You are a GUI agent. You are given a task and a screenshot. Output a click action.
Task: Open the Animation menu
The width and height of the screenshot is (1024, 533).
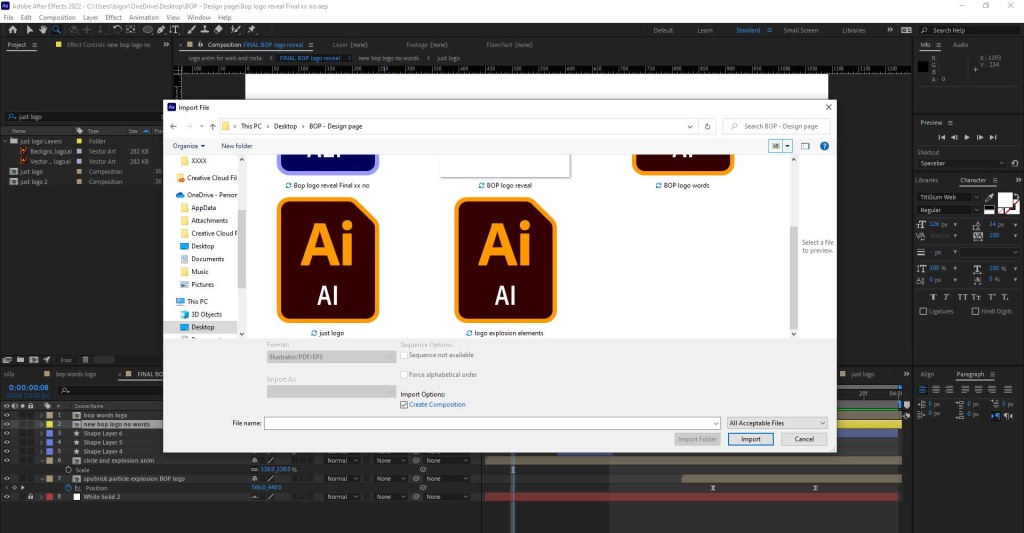(144, 18)
